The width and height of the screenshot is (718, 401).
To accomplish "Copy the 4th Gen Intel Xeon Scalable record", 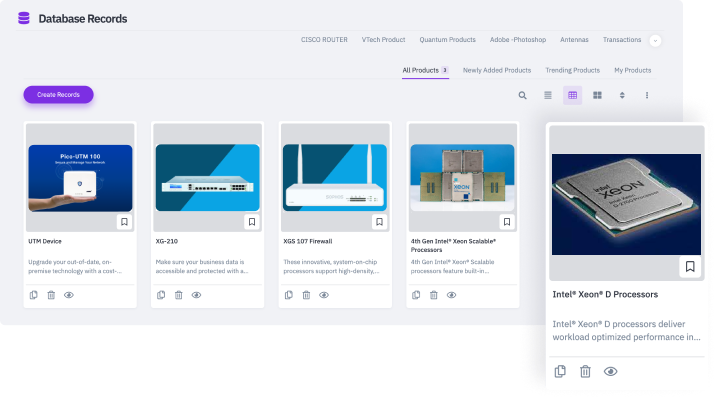I will tap(416, 295).
